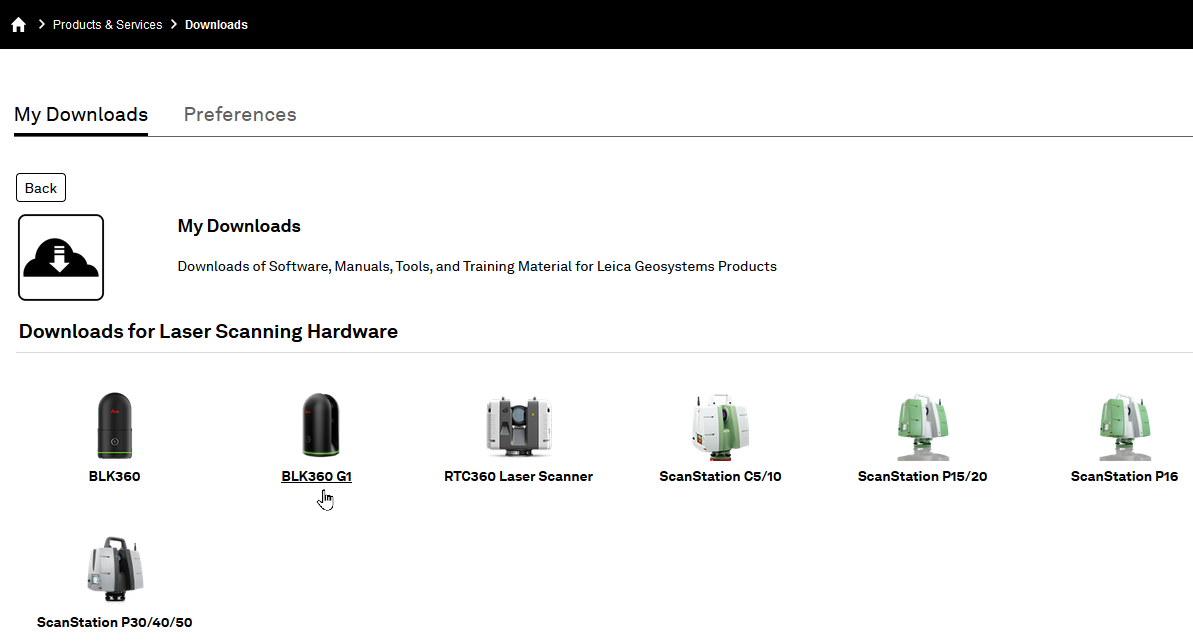
Task: Click the Back button
Action: 41,188
